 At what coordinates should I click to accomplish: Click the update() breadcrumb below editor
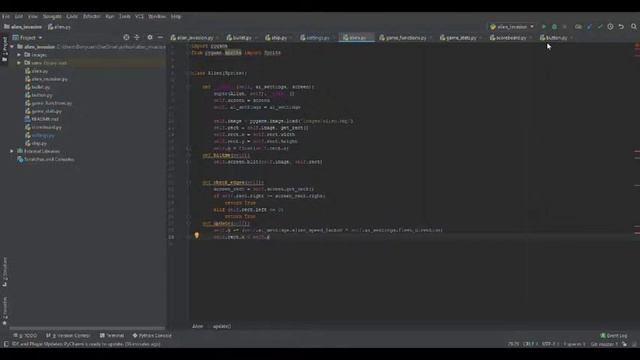(222, 326)
